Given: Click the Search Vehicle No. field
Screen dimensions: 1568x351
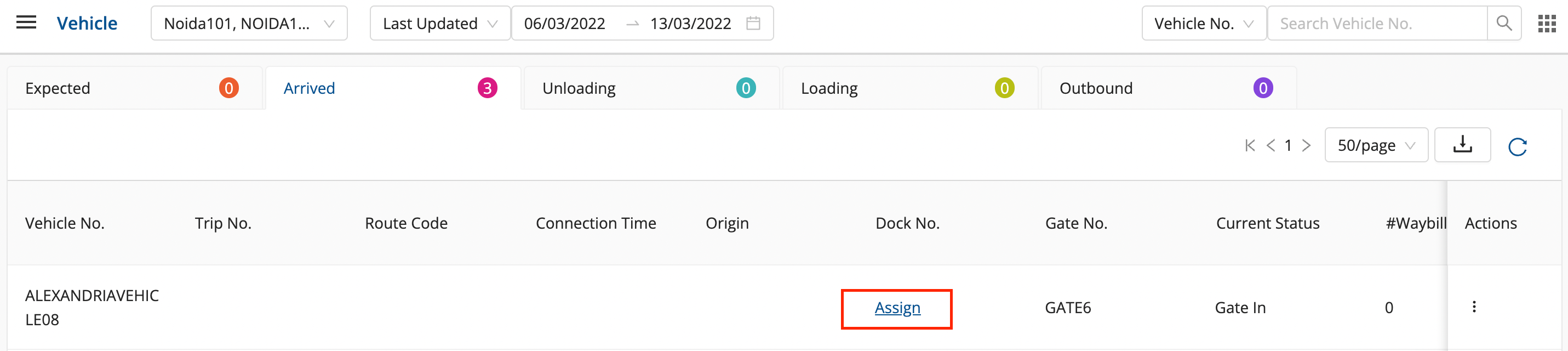Looking at the screenshot, I should pos(1377,23).
